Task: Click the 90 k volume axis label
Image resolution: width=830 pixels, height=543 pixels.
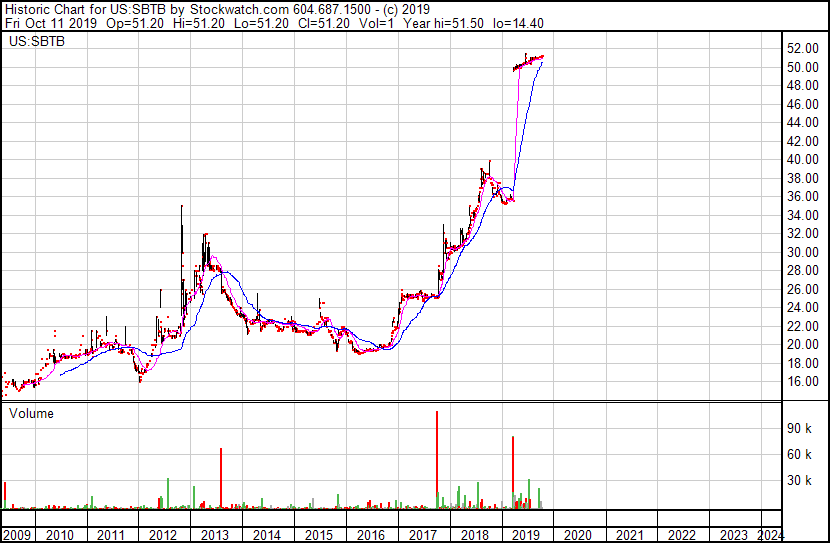Action: point(799,428)
